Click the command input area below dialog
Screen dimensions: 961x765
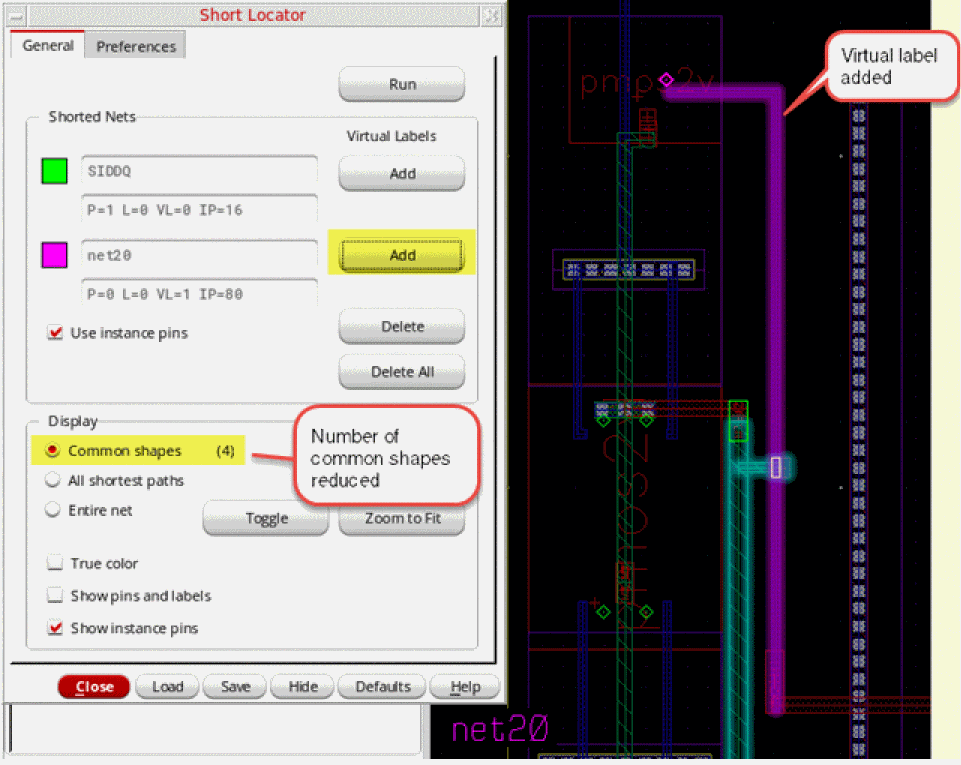coord(215,729)
